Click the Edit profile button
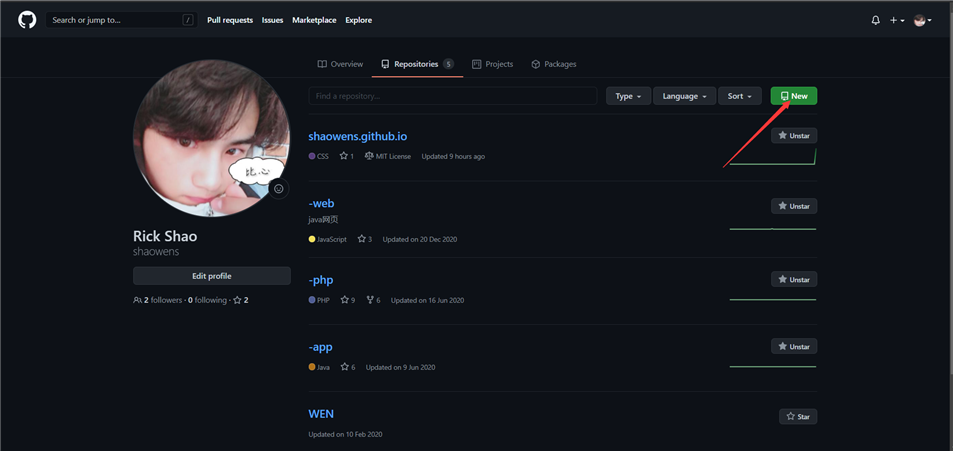This screenshot has height=451, width=953. pyautogui.click(x=212, y=276)
